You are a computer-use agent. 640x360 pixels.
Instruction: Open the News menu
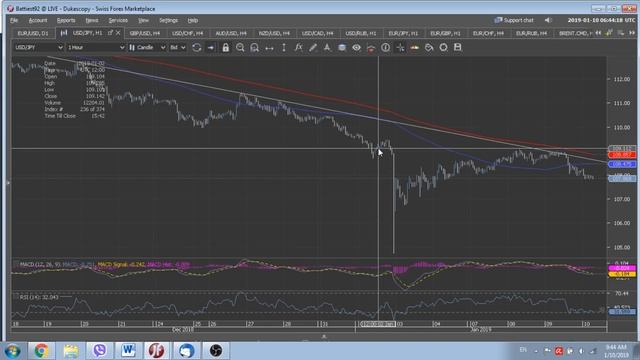point(92,20)
